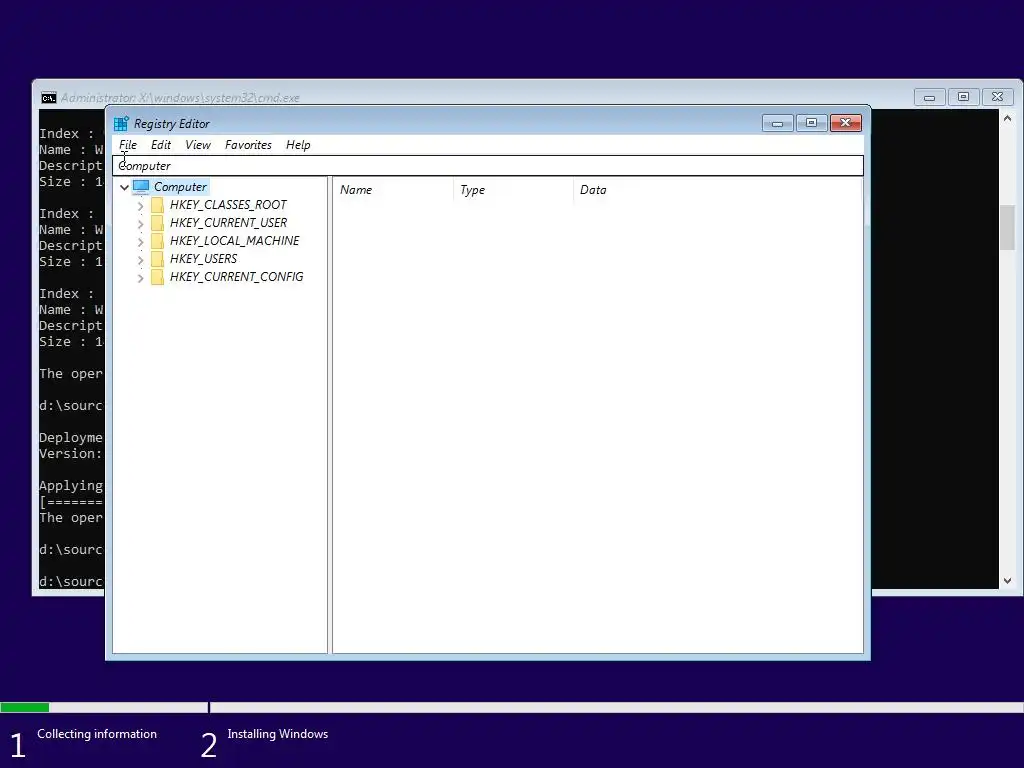Select the Computer label in tree
This screenshot has height=768, width=1024.
(180, 187)
